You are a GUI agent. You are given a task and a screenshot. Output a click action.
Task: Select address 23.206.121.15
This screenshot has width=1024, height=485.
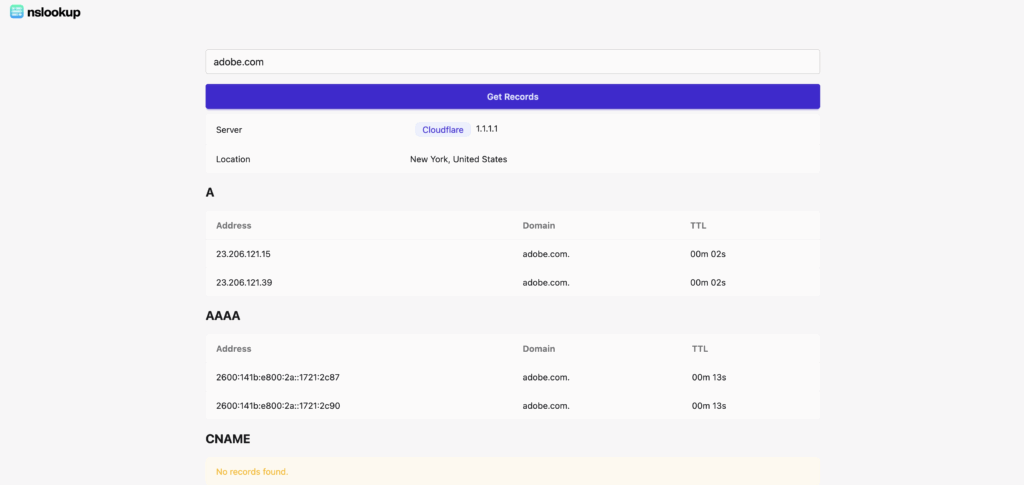[x=243, y=254]
